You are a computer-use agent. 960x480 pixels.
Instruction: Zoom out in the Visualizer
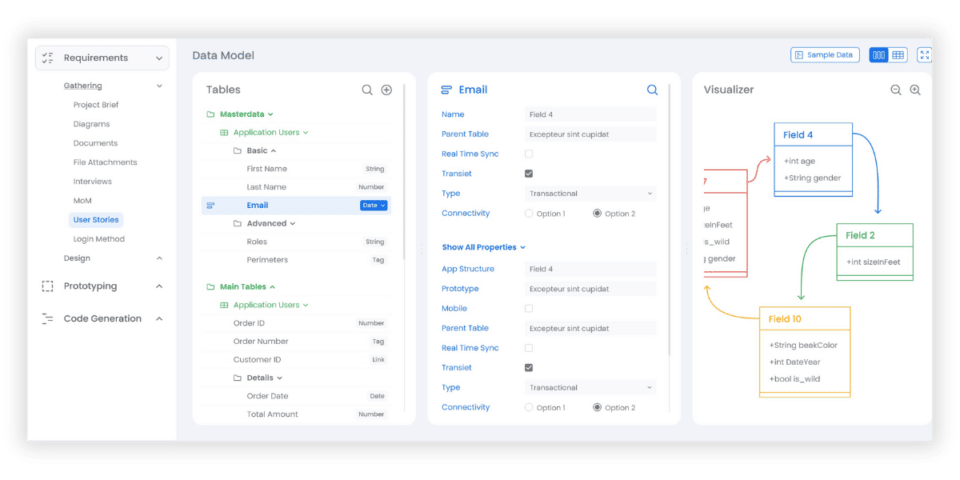coord(896,90)
